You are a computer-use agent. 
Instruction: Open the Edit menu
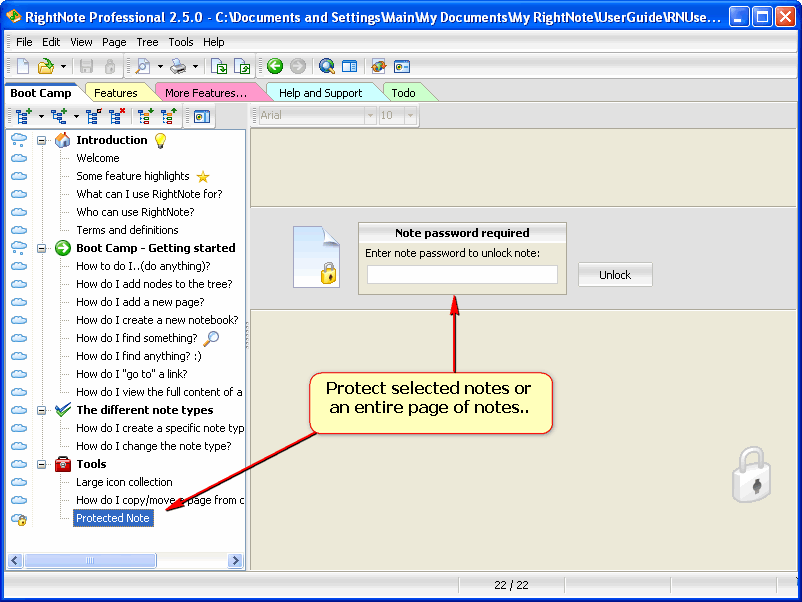(51, 42)
